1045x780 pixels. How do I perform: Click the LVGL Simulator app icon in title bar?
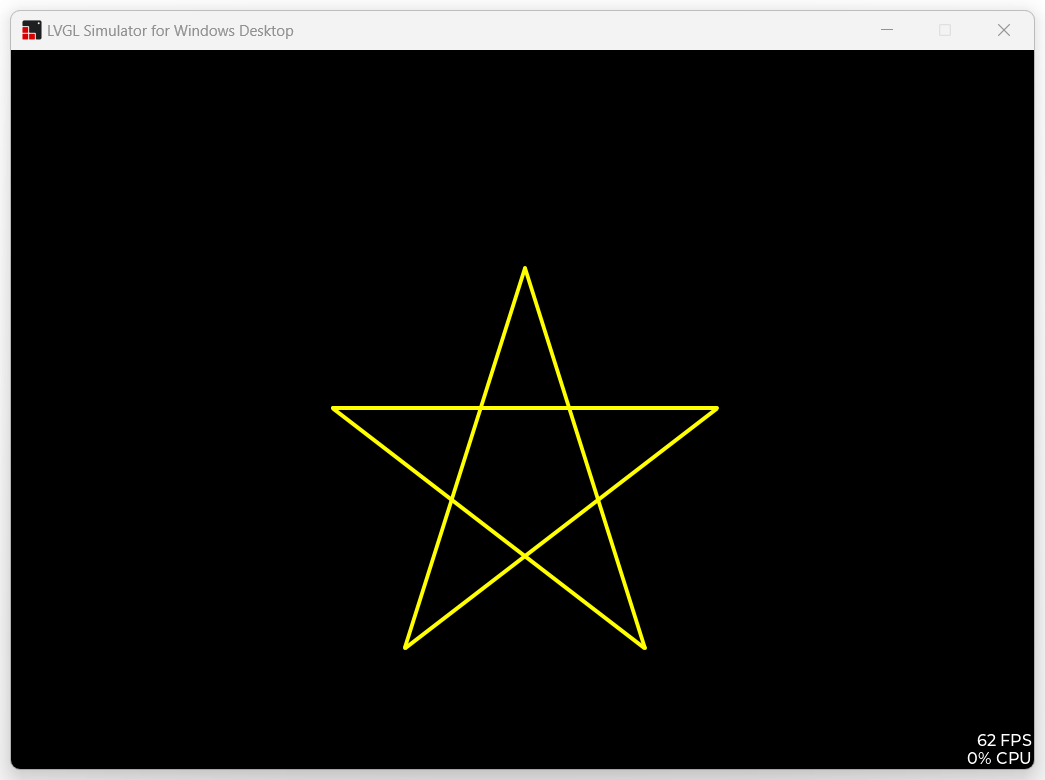pyautogui.click(x=32, y=30)
